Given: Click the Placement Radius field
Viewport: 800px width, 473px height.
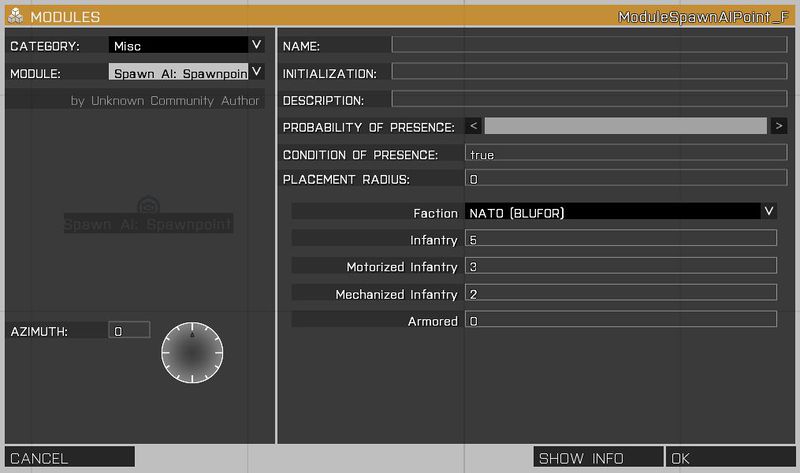Looking at the screenshot, I should (626, 179).
